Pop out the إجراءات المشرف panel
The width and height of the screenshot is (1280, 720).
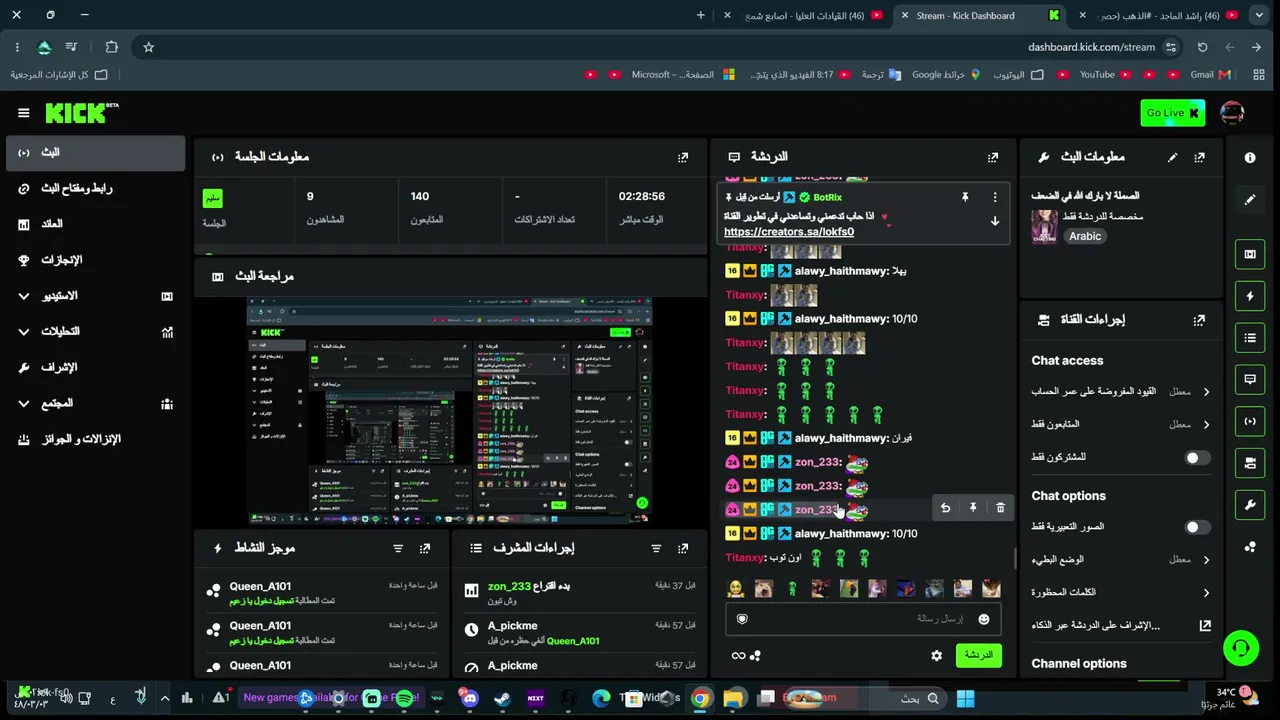click(683, 548)
